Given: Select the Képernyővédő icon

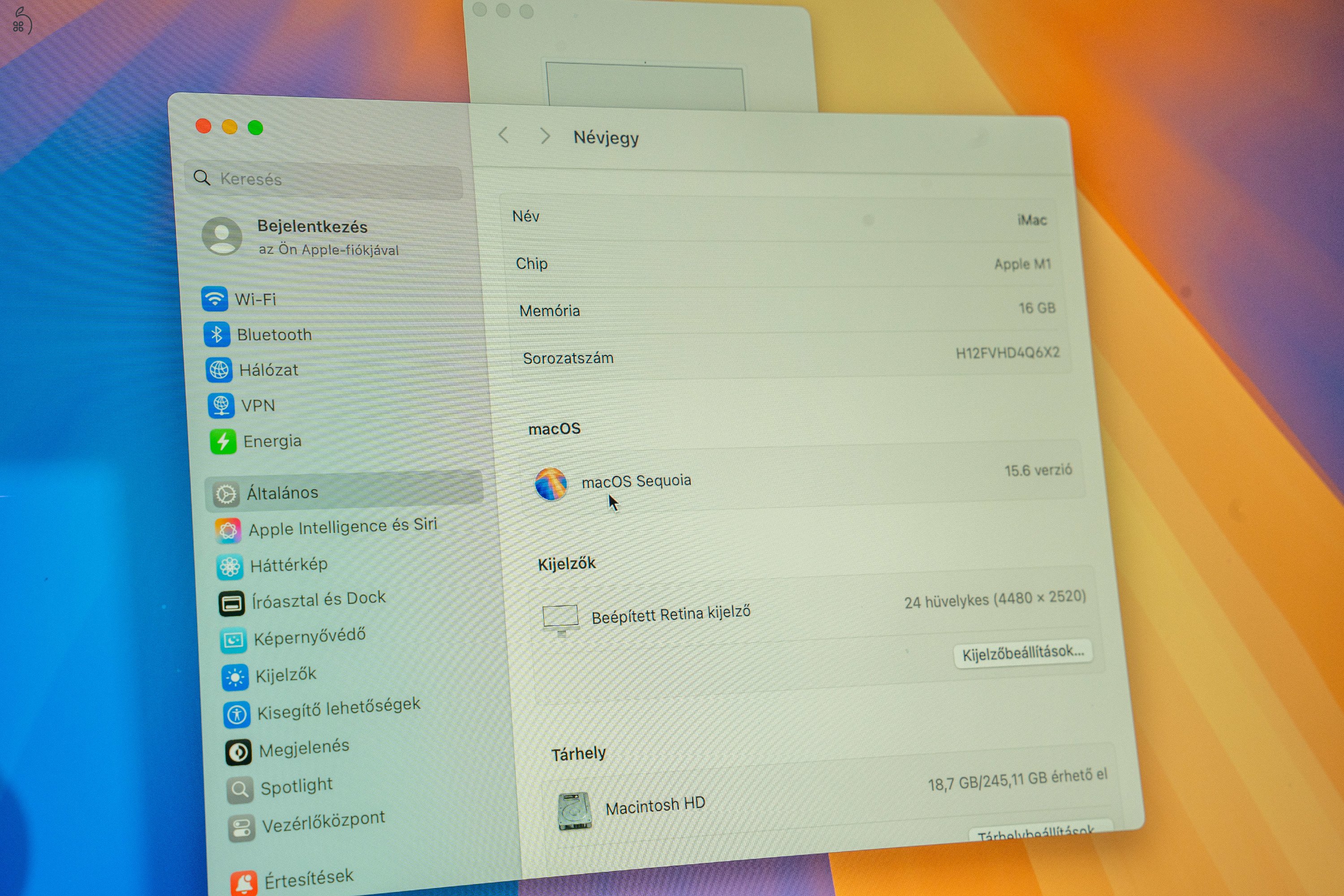Looking at the screenshot, I should 234,640.
